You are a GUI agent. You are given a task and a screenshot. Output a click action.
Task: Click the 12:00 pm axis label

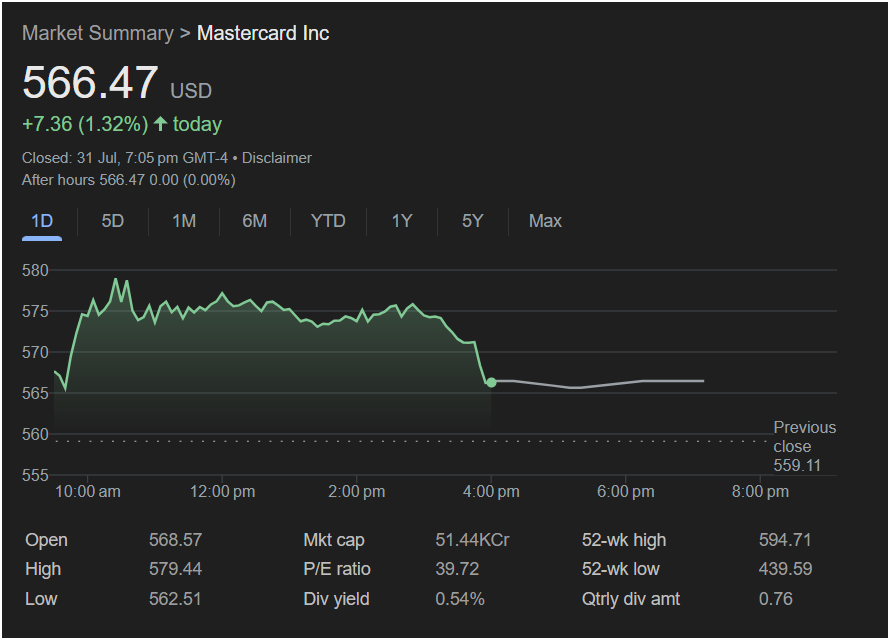222,491
